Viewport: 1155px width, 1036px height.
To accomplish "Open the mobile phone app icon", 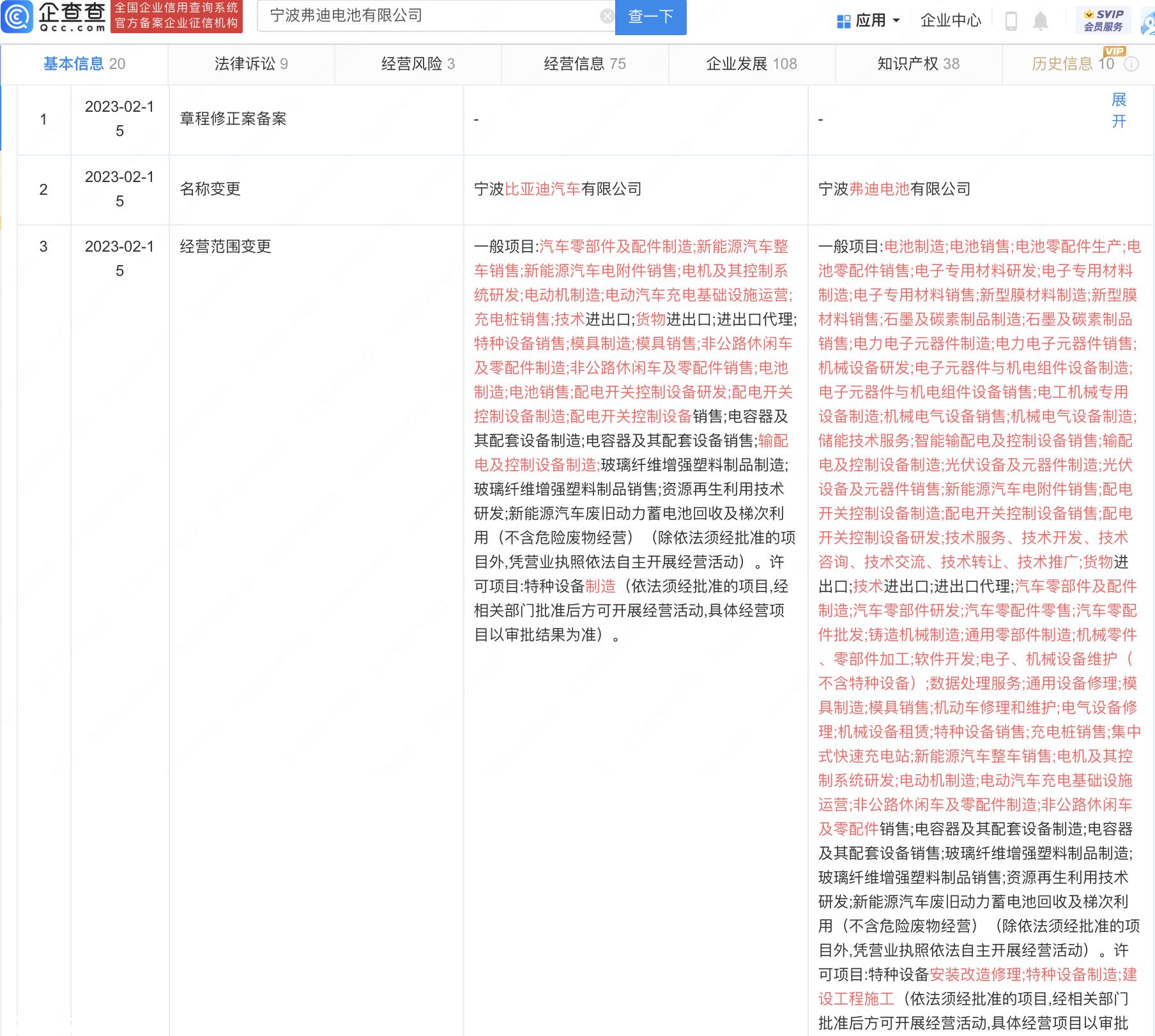I will pos(1011,20).
